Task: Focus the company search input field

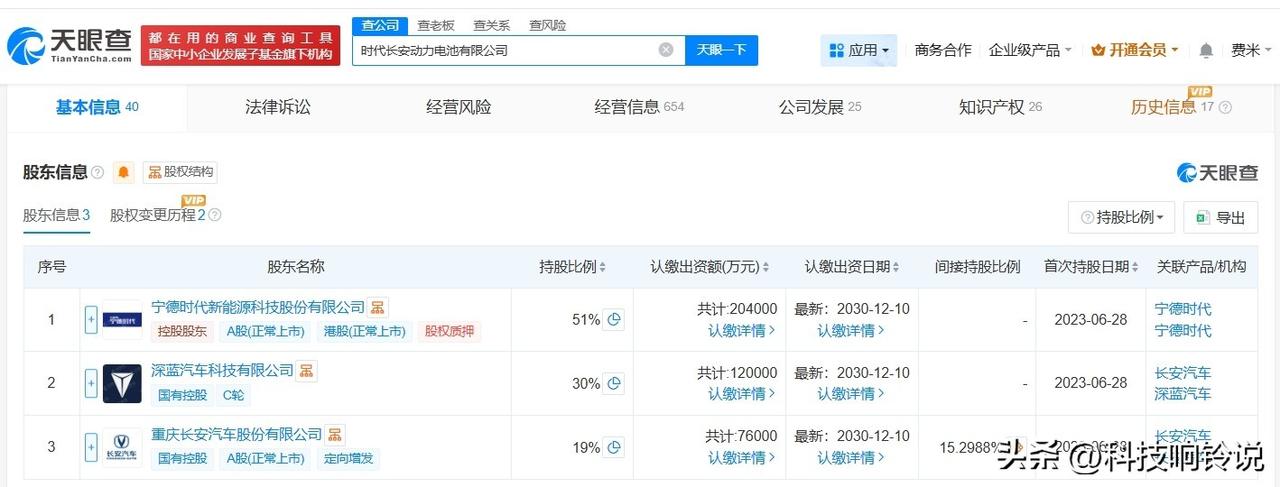Action: [518, 50]
